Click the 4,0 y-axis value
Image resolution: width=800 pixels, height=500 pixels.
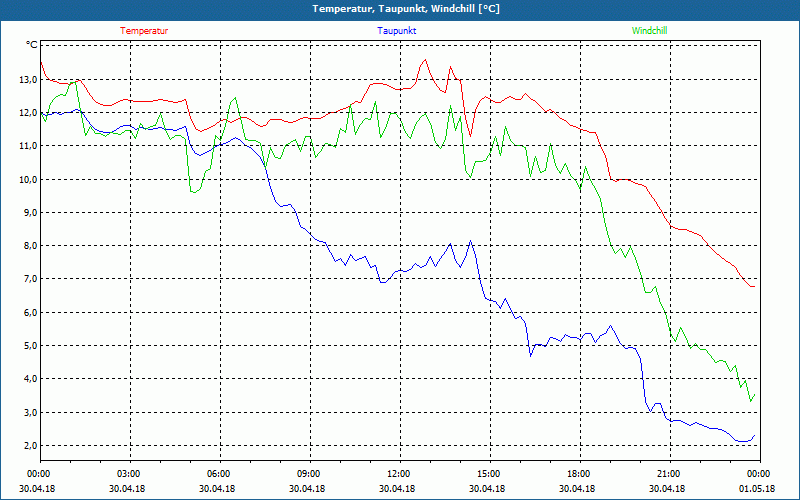pyautogui.click(x=30, y=379)
